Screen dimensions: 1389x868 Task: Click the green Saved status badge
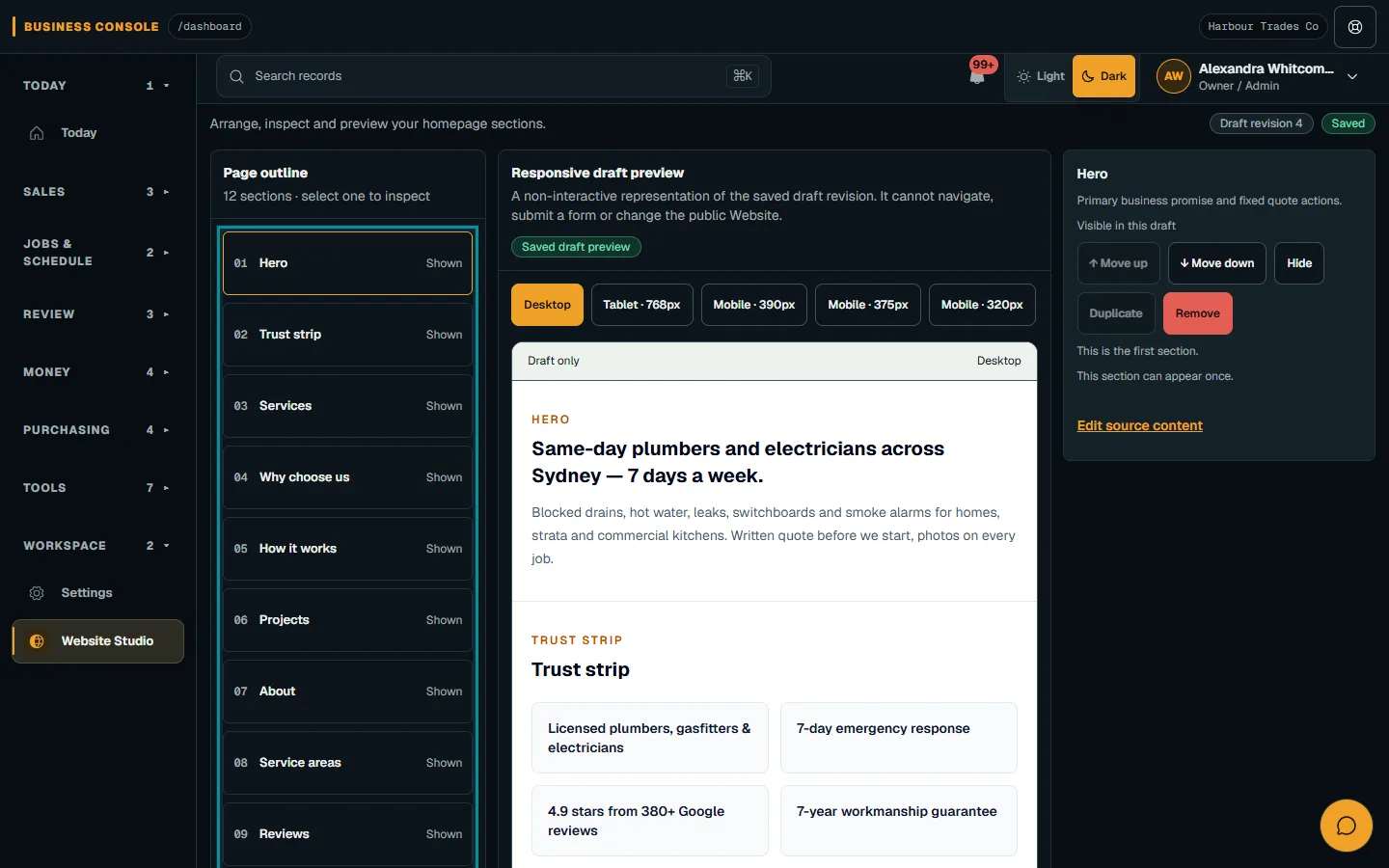coord(1348,123)
